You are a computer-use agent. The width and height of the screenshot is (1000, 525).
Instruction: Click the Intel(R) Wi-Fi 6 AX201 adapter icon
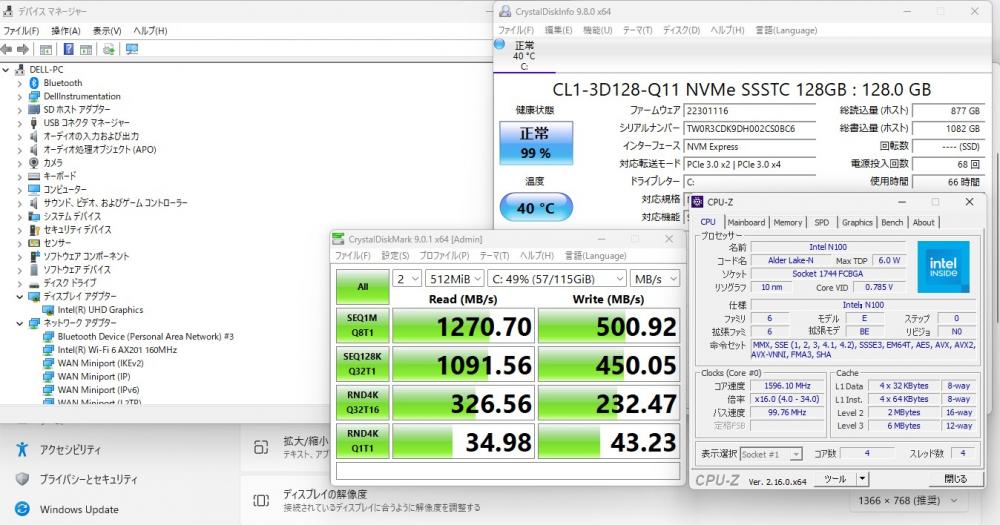pos(48,350)
